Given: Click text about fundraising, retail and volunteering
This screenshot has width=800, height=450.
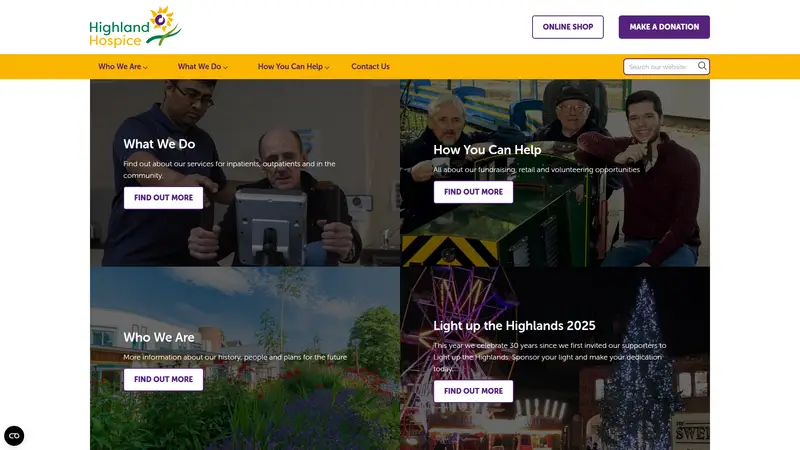Looking at the screenshot, I should click(536, 170).
